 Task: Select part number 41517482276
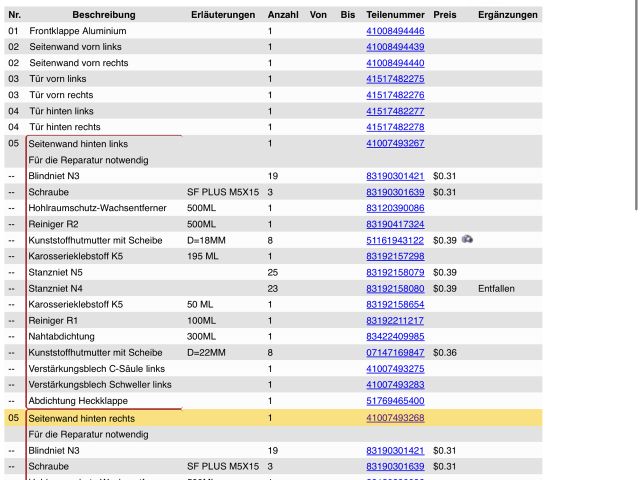click(395, 95)
